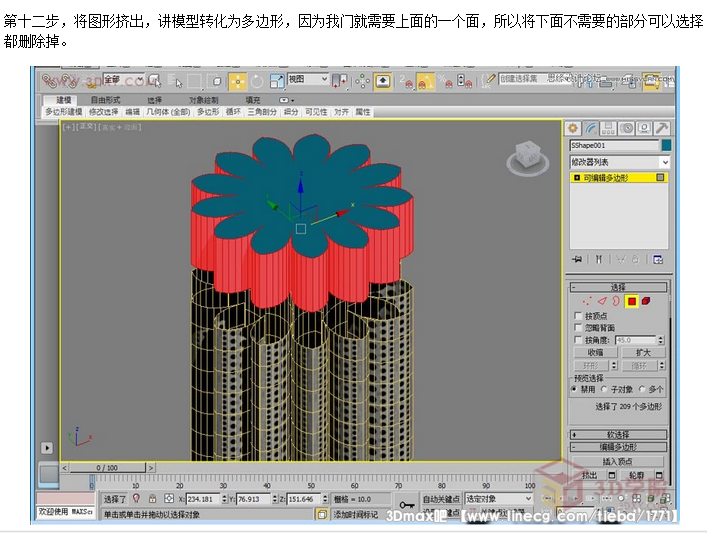Click the 轮廓 outline button

pos(636,475)
